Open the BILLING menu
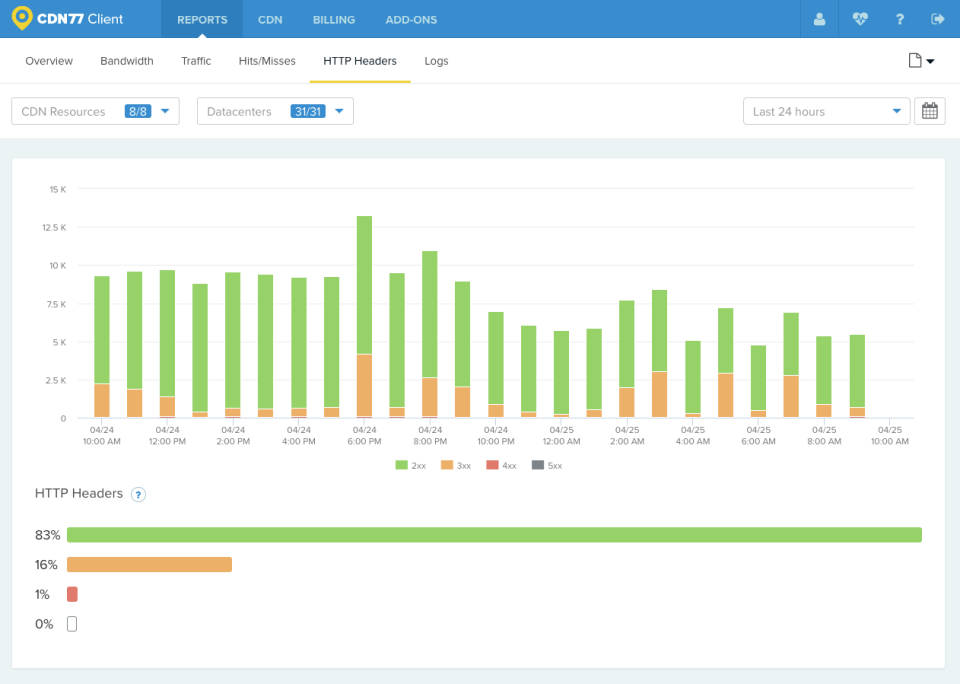The width and height of the screenshot is (960, 684). pos(333,19)
